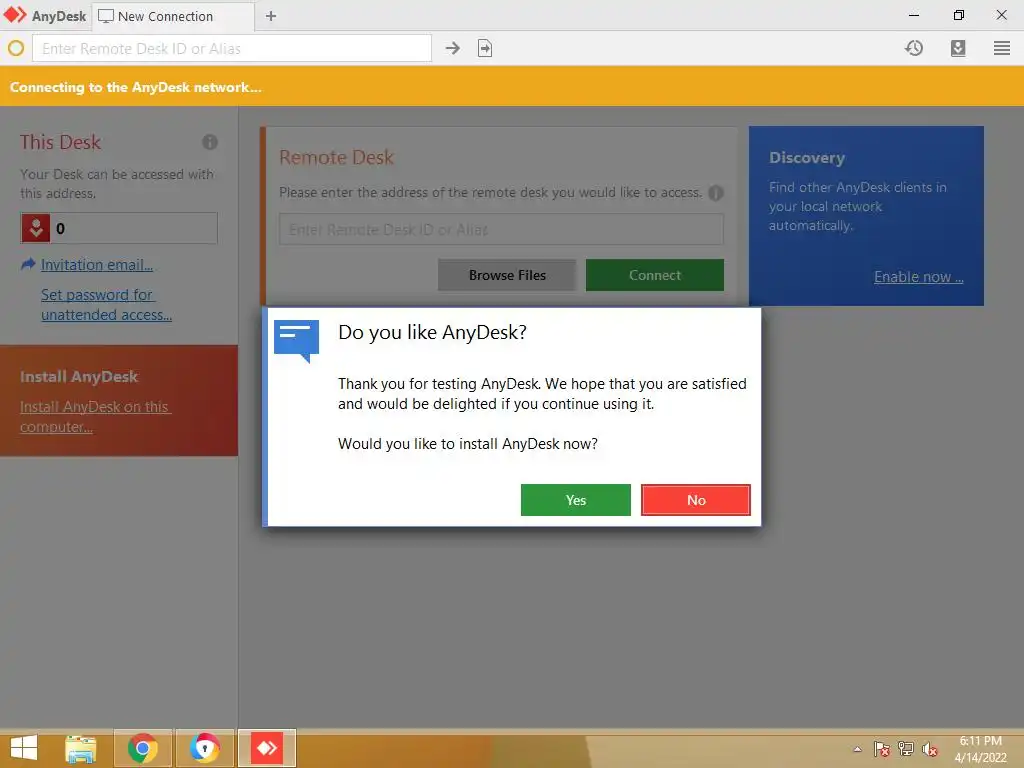Viewport: 1024px width, 768px height.
Task: Focus the Remote Desk ID input in panel
Action: (501, 229)
